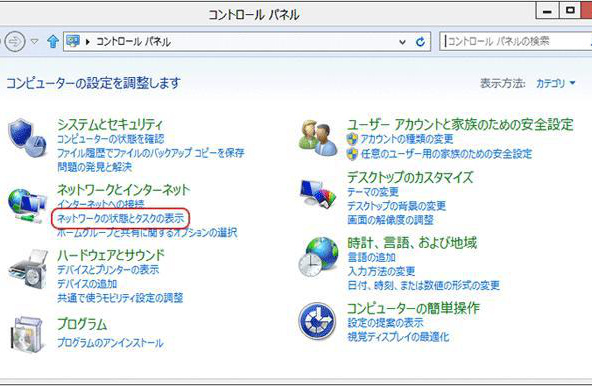Open ネットワークの状態とタスクの表示 link
Screen dimensions: 592x386
pyautogui.click(x=120, y=218)
